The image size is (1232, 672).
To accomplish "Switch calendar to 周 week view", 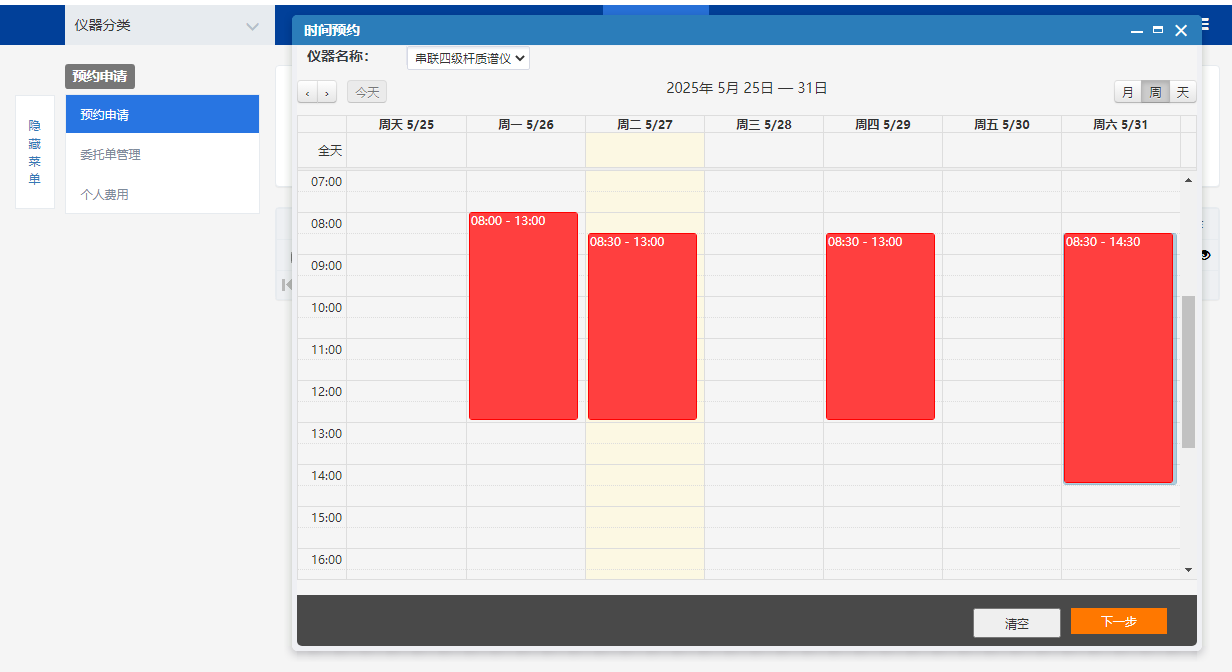I will click(1155, 92).
